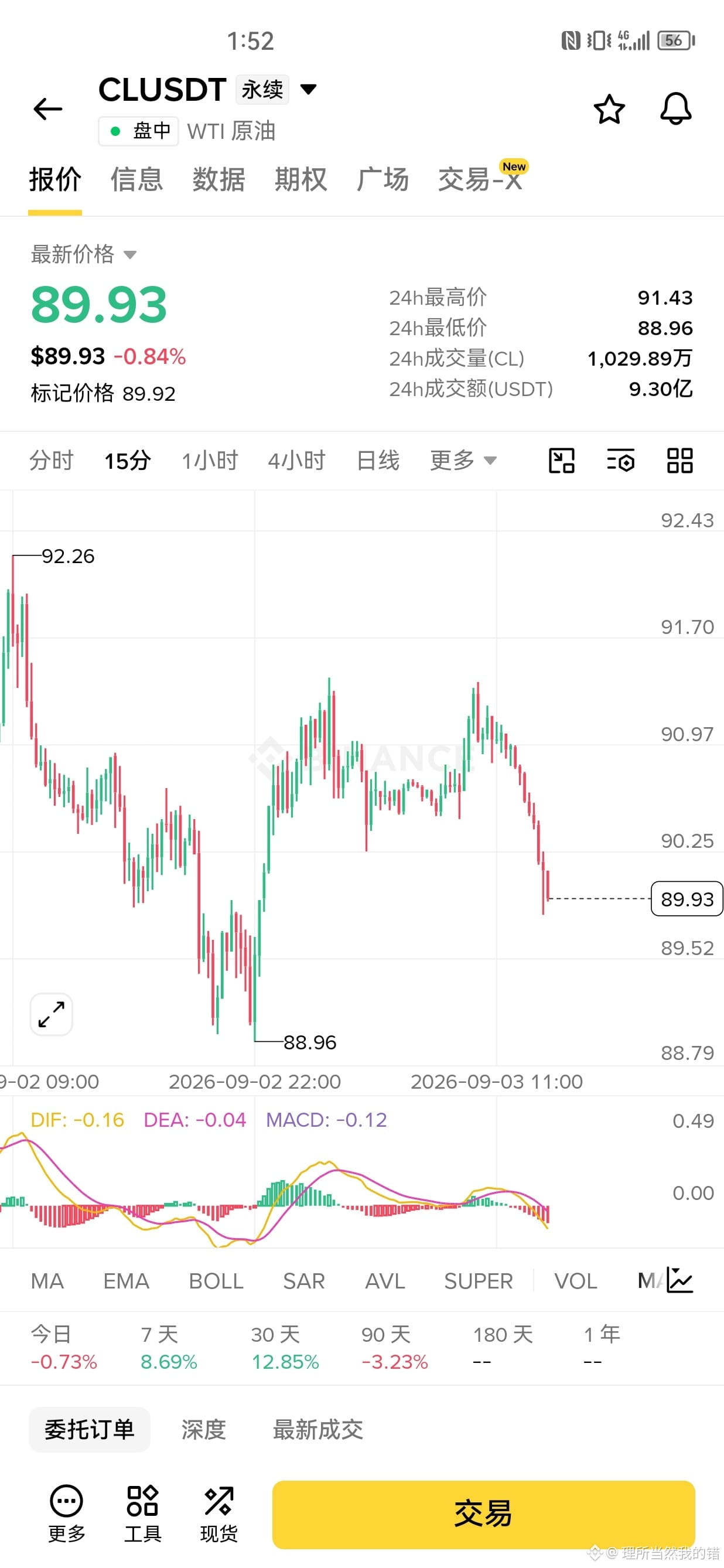This screenshot has width=724, height=1568.
Task: Expand chart to fullscreen
Action: pos(52,1015)
